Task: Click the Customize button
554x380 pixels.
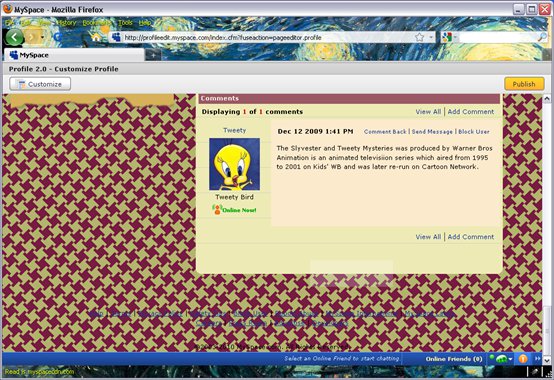Action: [40, 84]
